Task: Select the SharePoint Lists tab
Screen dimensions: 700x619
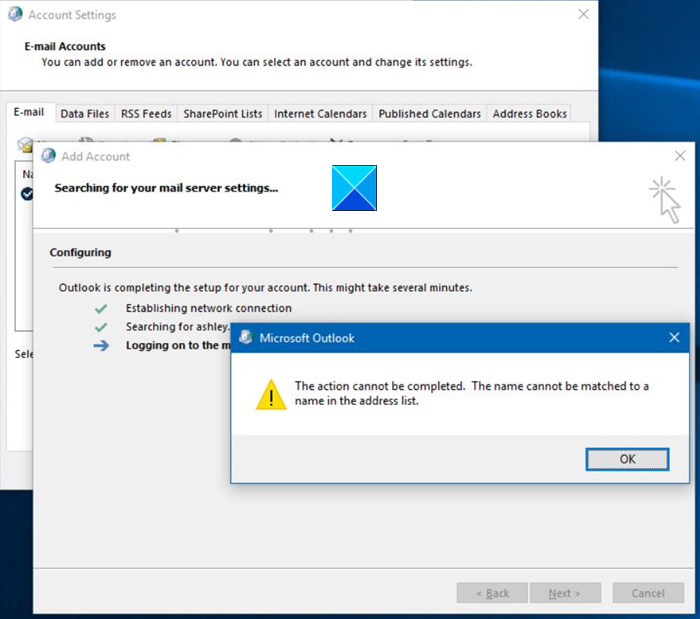Action: coord(223,114)
